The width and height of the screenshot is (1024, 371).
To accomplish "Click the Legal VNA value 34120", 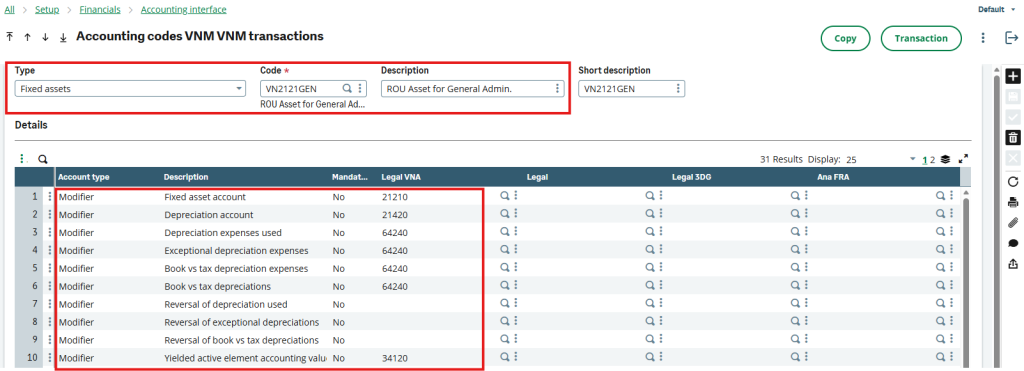I will point(394,358).
